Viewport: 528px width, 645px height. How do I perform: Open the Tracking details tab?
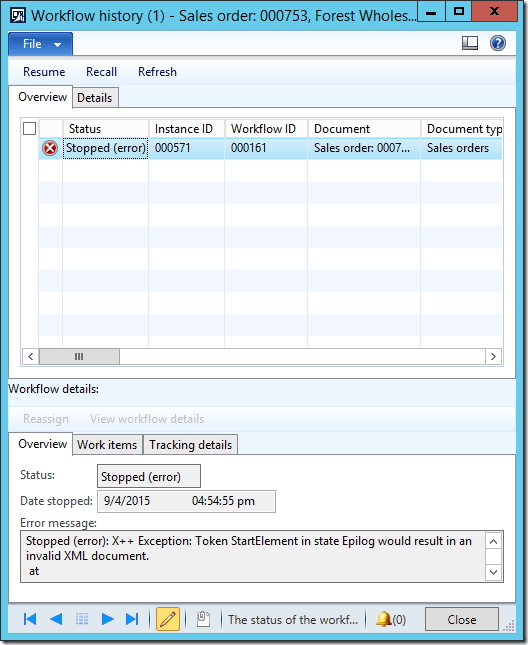(x=190, y=445)
